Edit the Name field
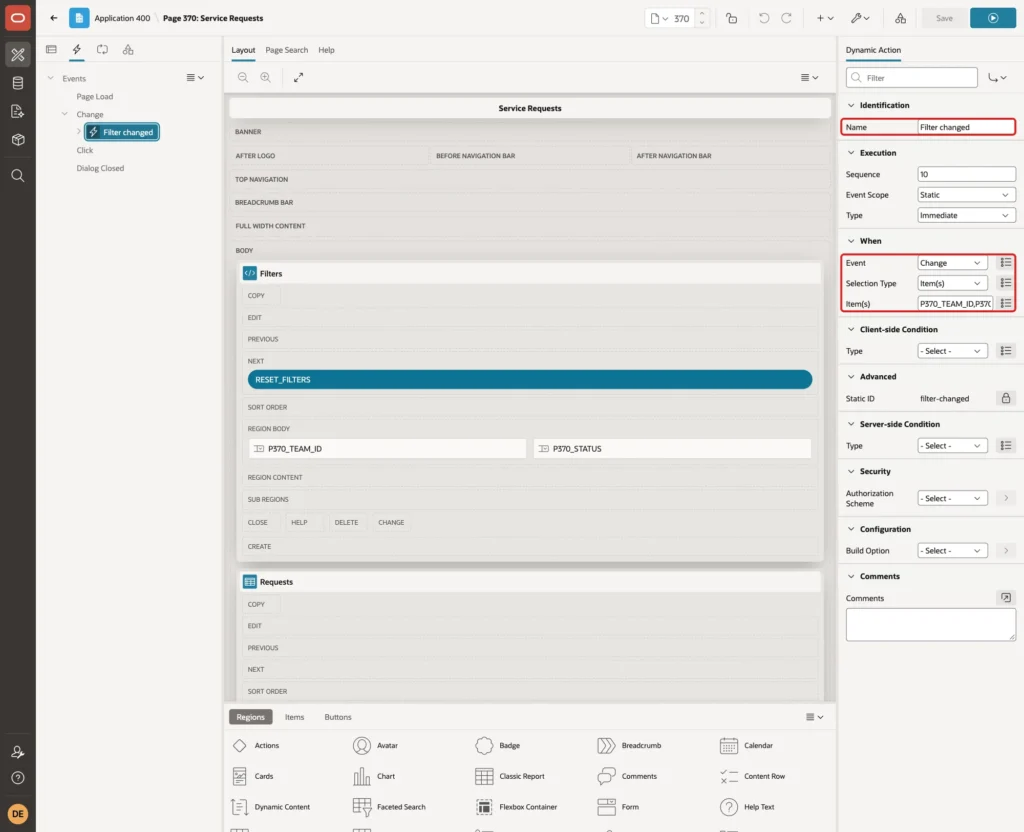The width and height of the screenshot is (1024, 832). click(x=966, y=127)
